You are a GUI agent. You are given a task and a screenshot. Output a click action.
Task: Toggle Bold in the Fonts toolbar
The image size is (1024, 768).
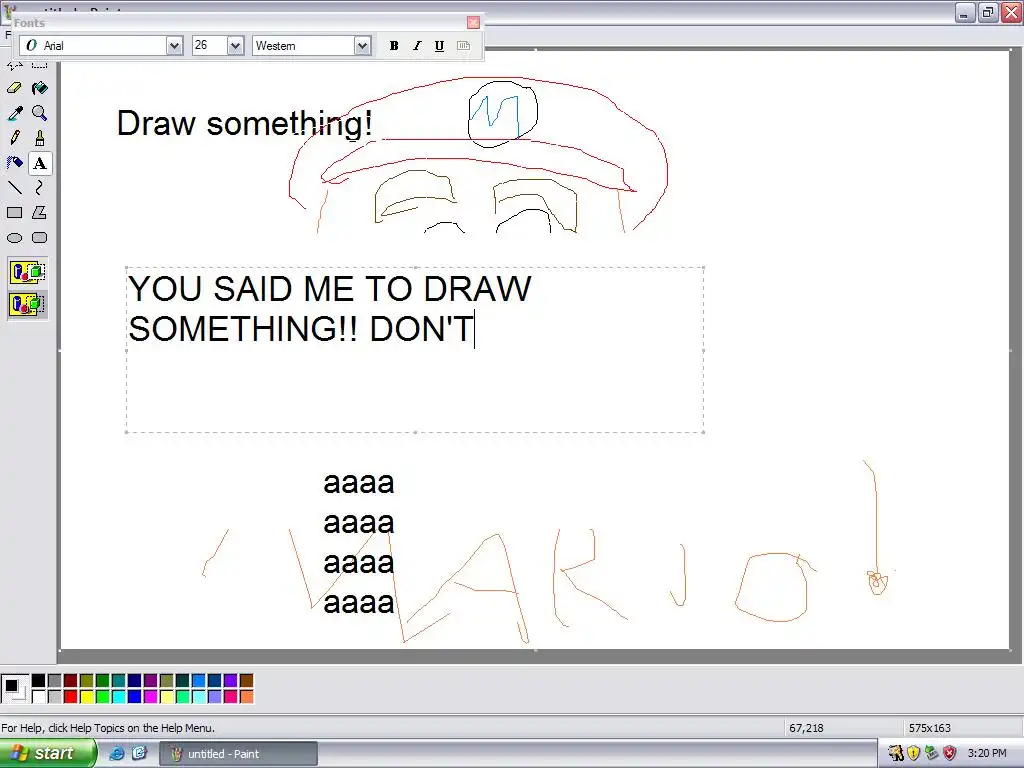394,46
